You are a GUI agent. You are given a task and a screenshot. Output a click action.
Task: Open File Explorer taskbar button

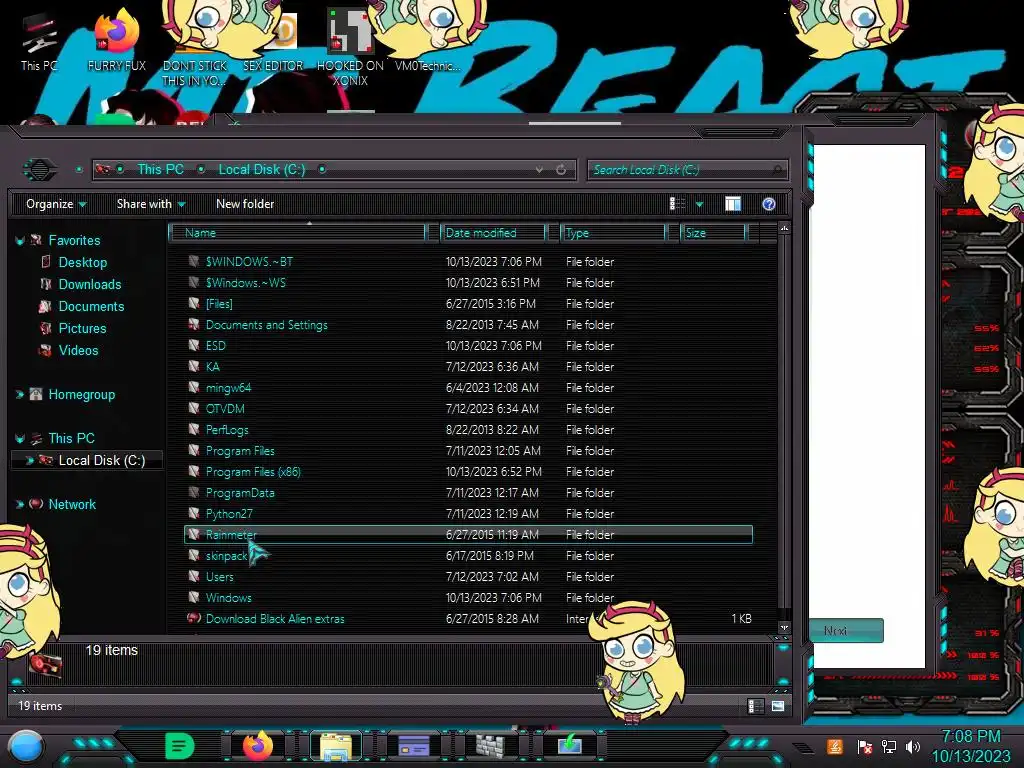coord(336,746)
